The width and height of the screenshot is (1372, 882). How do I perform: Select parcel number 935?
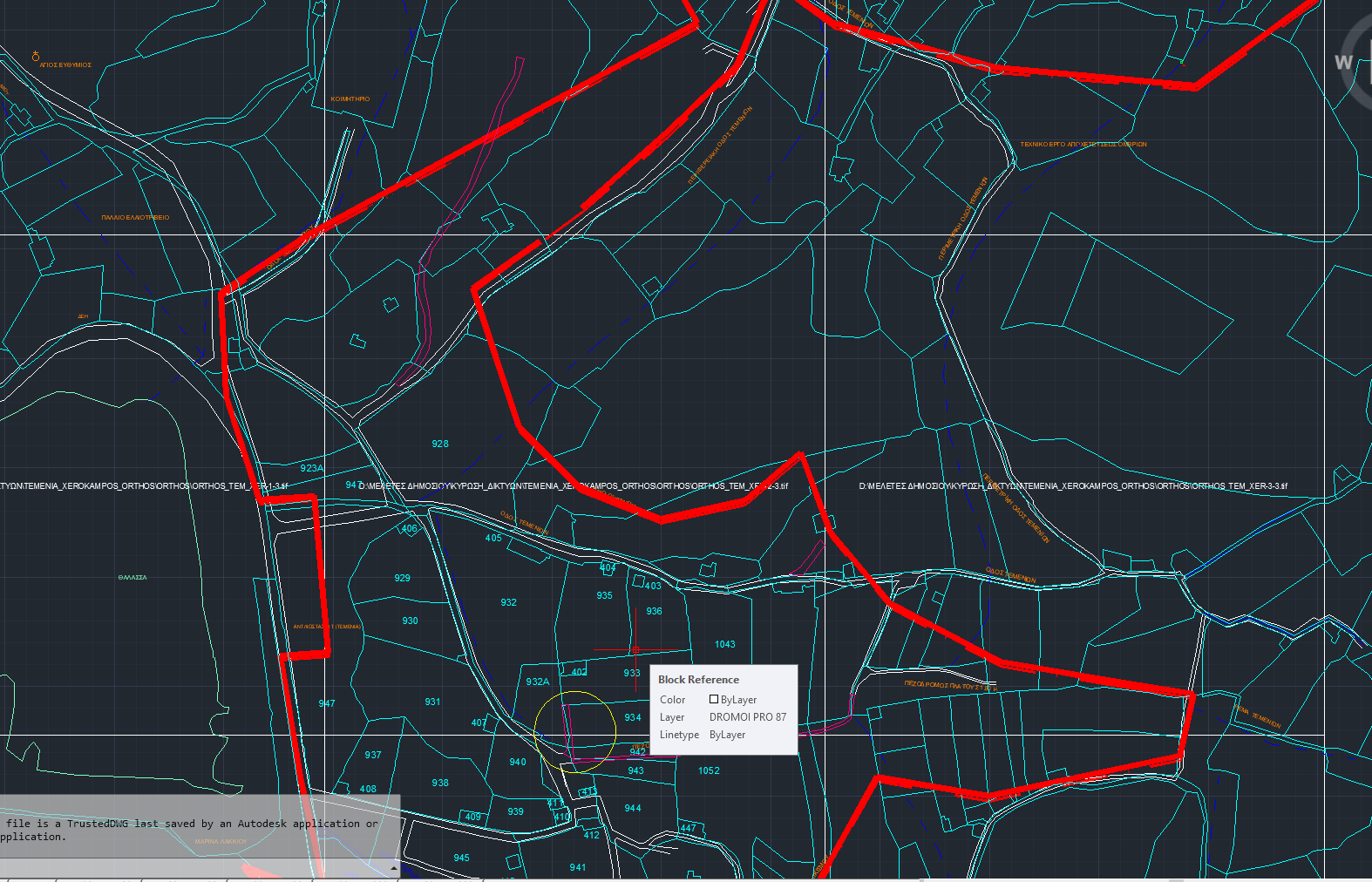(x=604, y=595)
